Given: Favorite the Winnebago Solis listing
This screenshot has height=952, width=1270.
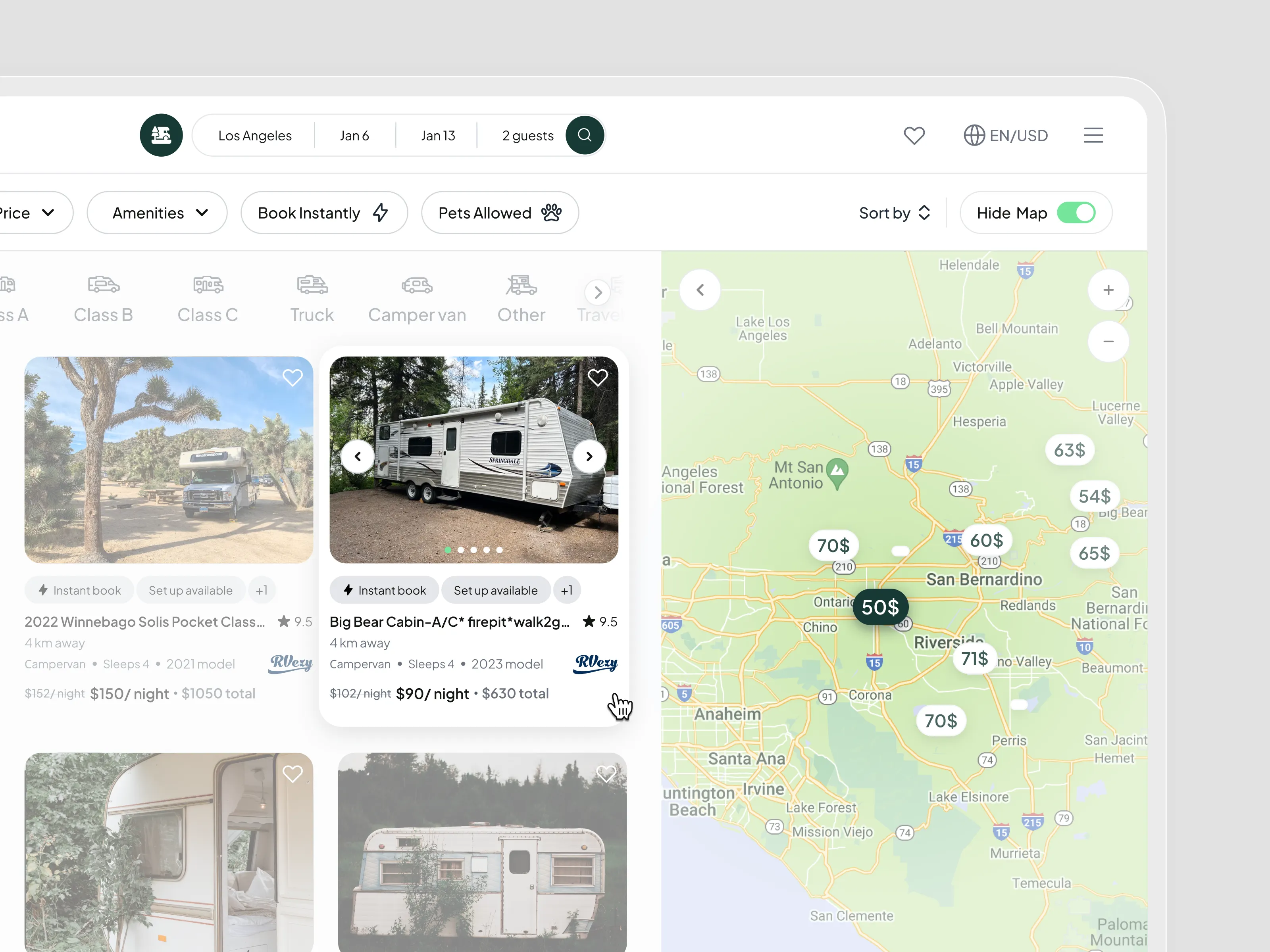Looking at the screenshot, I should 293,378.
